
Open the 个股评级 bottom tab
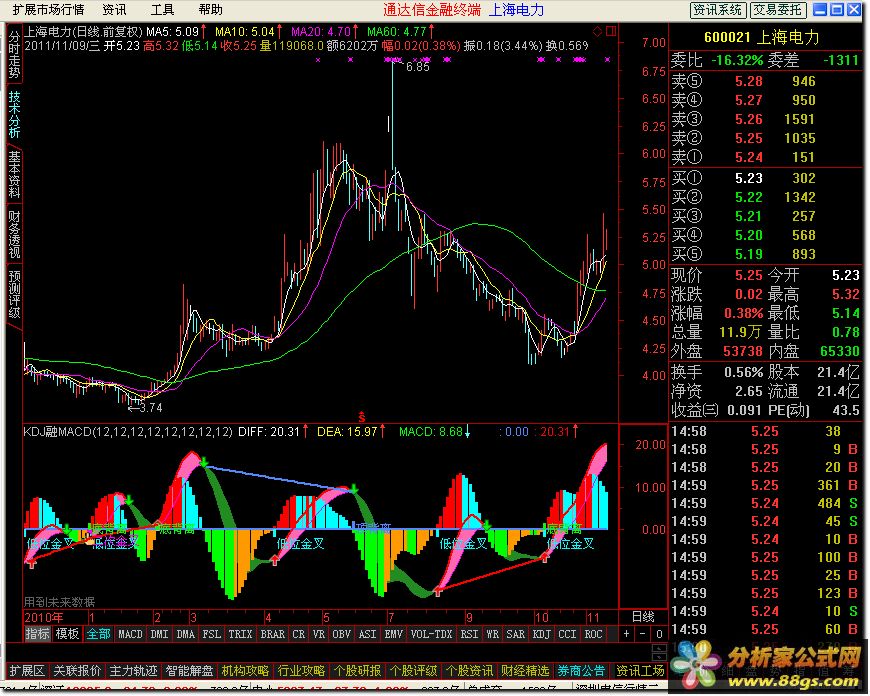[x=413, y=671]
